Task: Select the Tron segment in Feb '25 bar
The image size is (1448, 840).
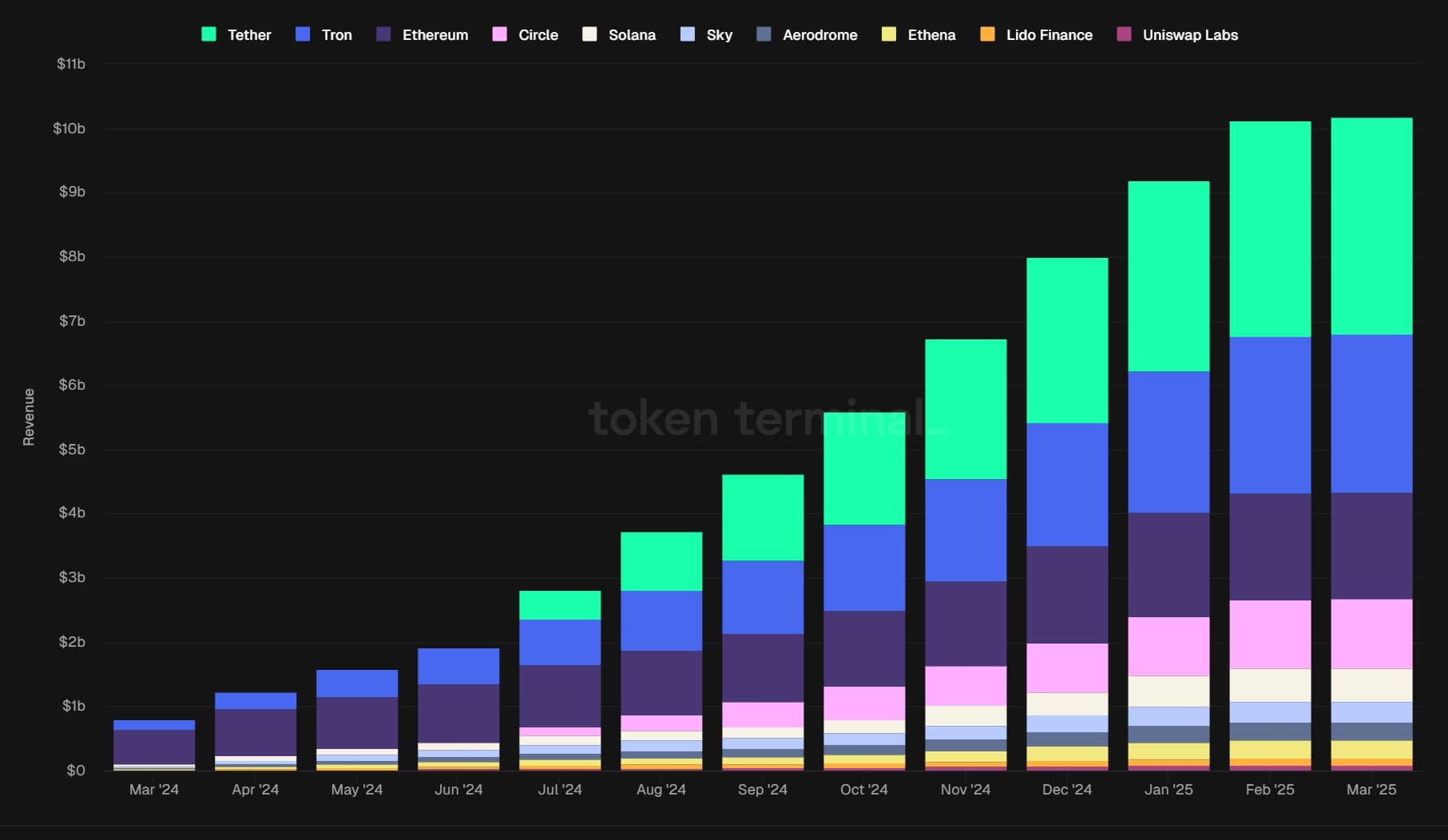Action: (x=1270, y=415)
